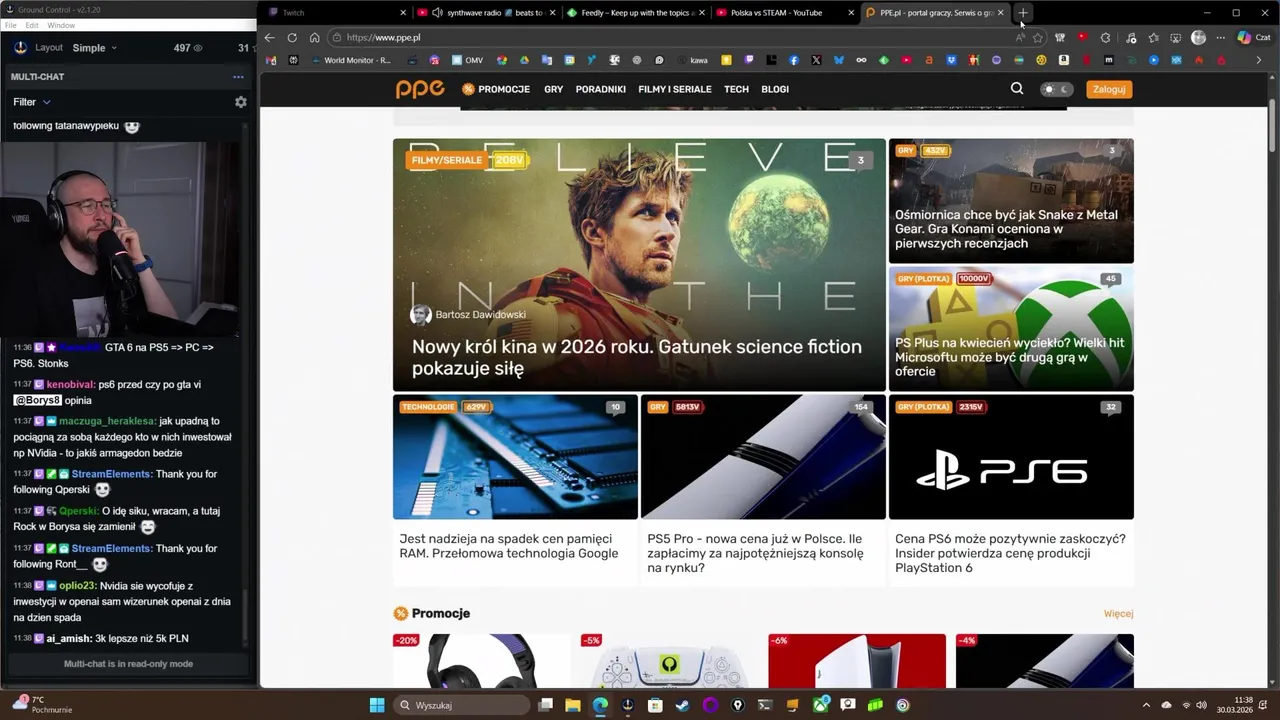1280x720 pixels.
Task: Add page to favorites with star icon
Action: click(1038, 38)
